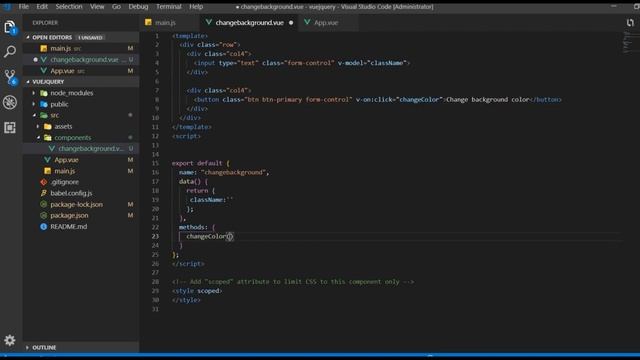Open the Debug view icon
Viewport: 640px width, 360px height.
(10, 102)
